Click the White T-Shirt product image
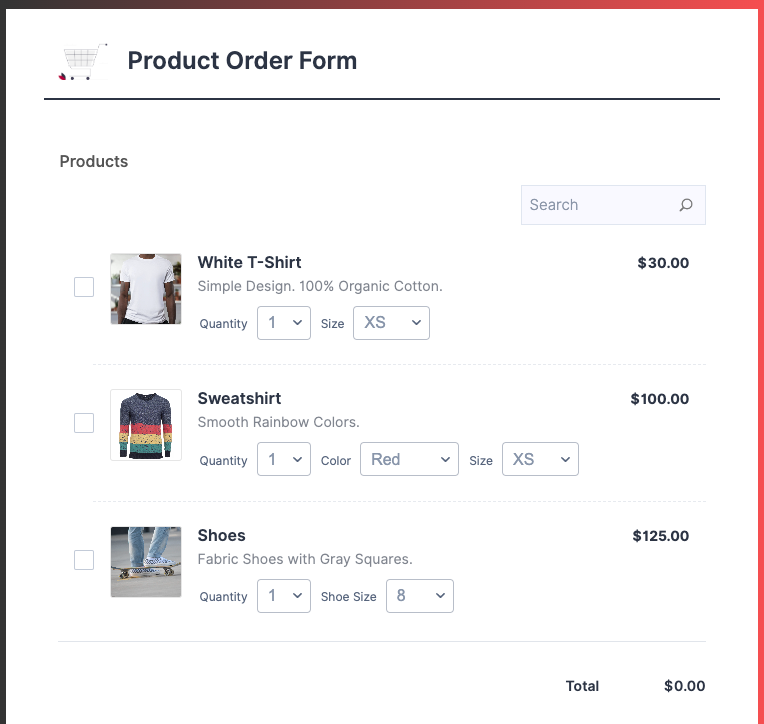 click(146, 289)
